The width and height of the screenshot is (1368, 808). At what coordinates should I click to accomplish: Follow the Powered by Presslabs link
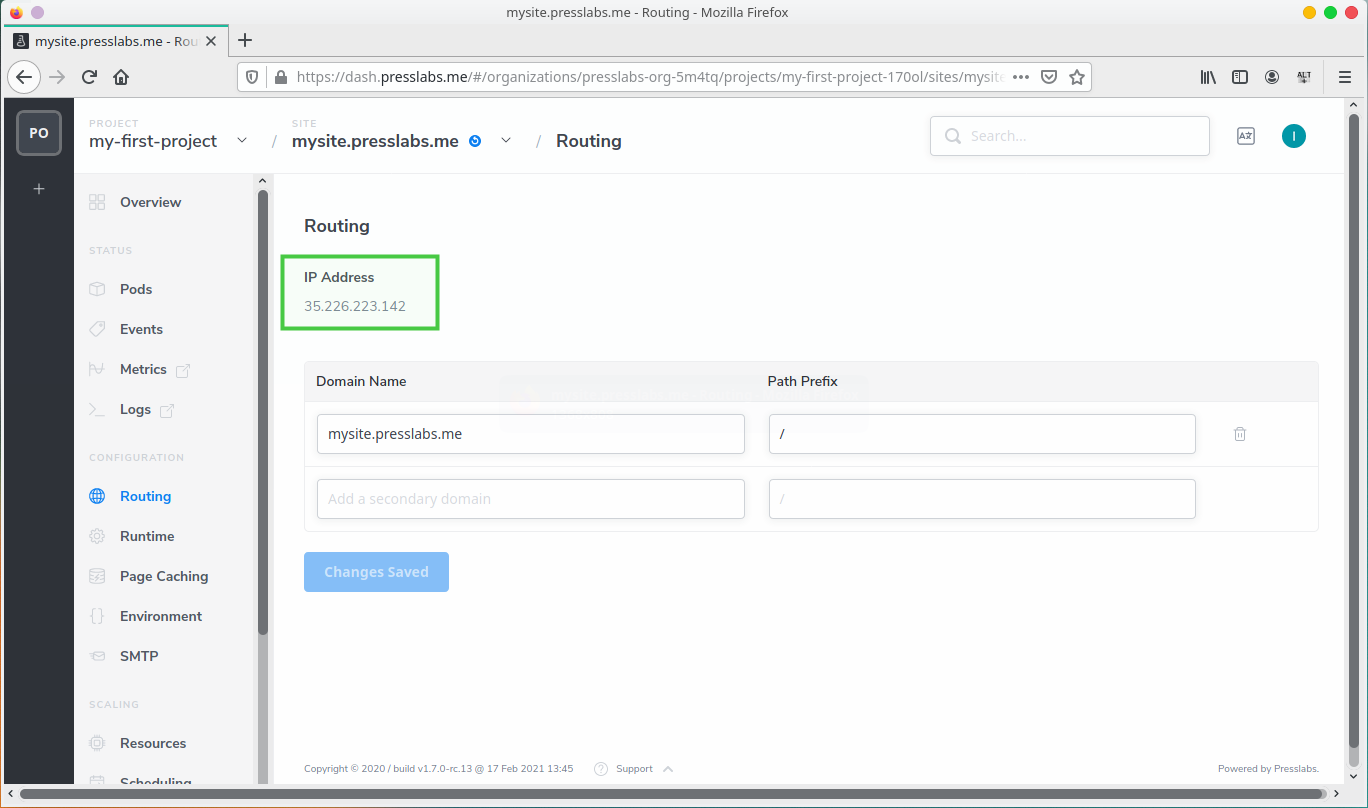(x=1268, y=769)
